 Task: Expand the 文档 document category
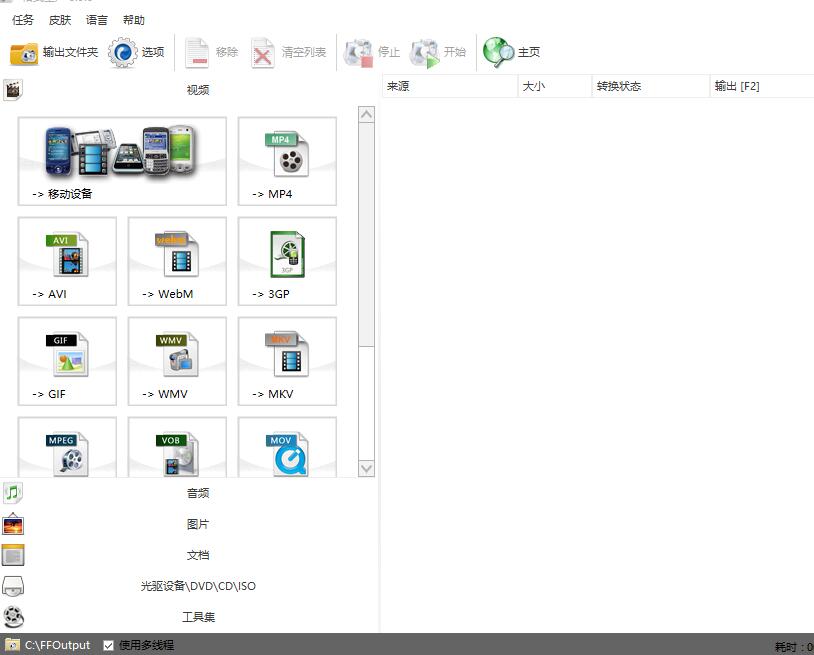coord(198,555)
